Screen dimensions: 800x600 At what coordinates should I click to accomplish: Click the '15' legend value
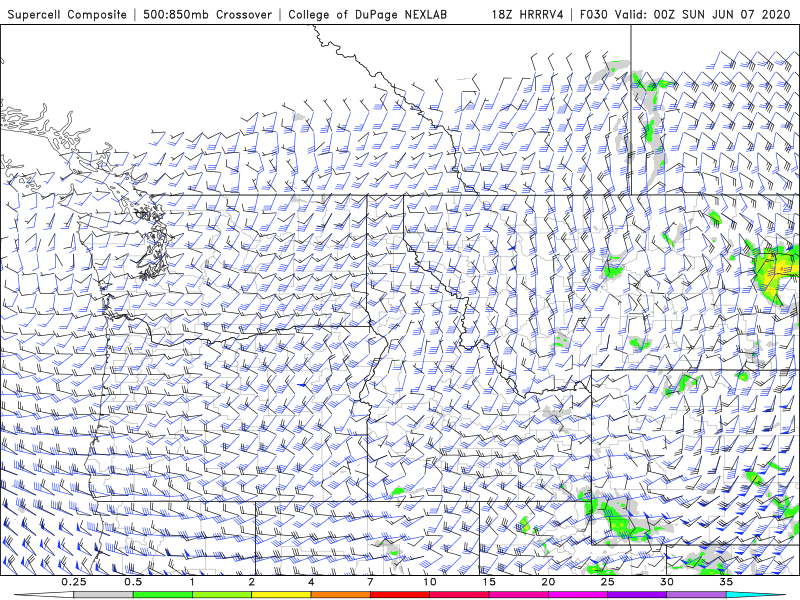(x=489, y=582)
